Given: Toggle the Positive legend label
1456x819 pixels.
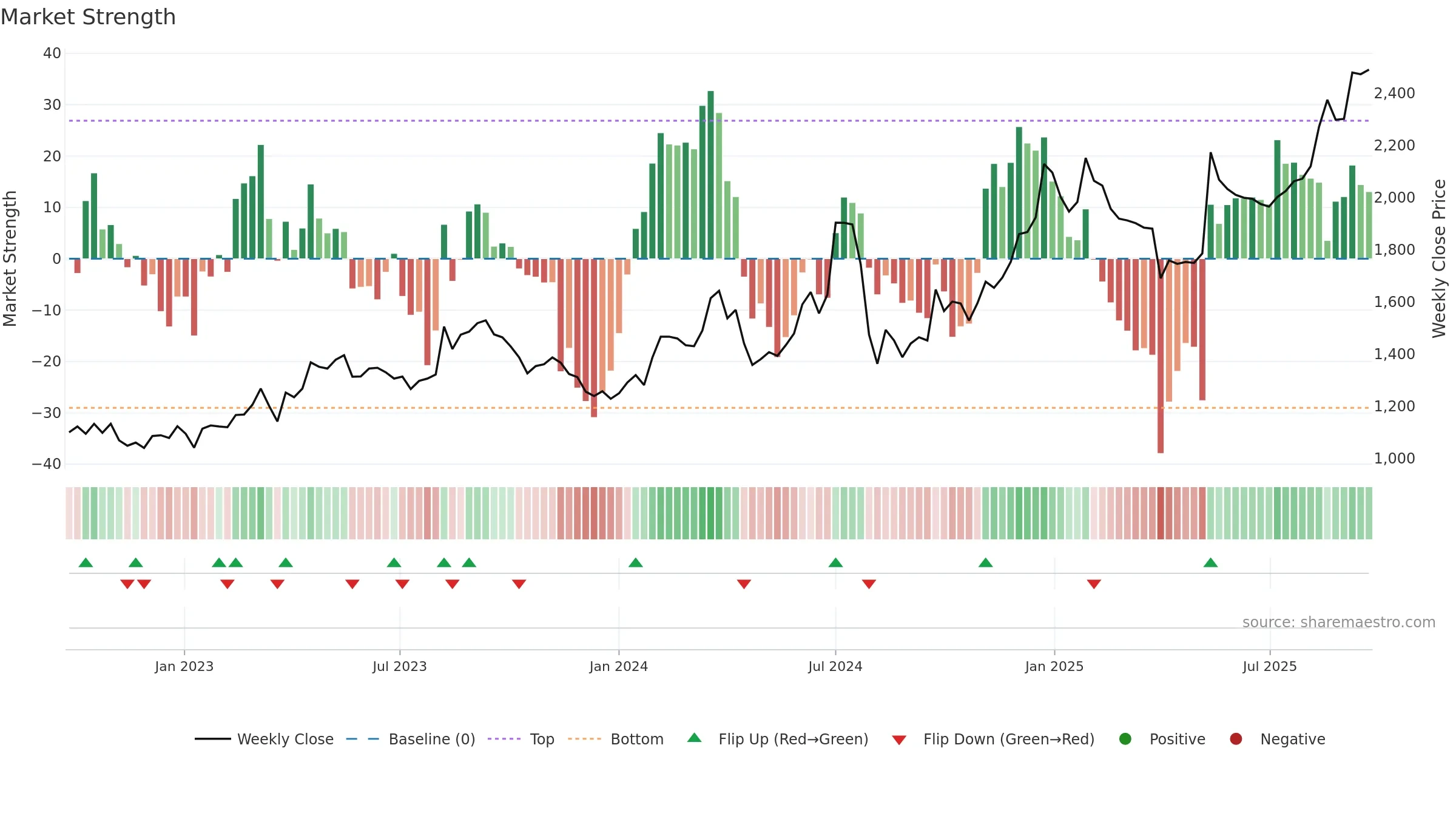Looking at the screenshot, I should (1178, 739).
